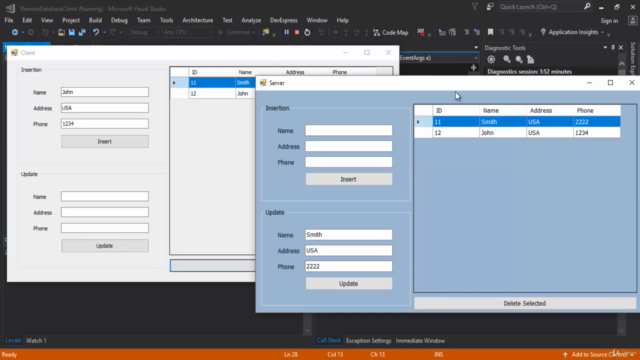This screenshot has width=640, height=360.
Task: Open the File menu
Action: point(9,20)
